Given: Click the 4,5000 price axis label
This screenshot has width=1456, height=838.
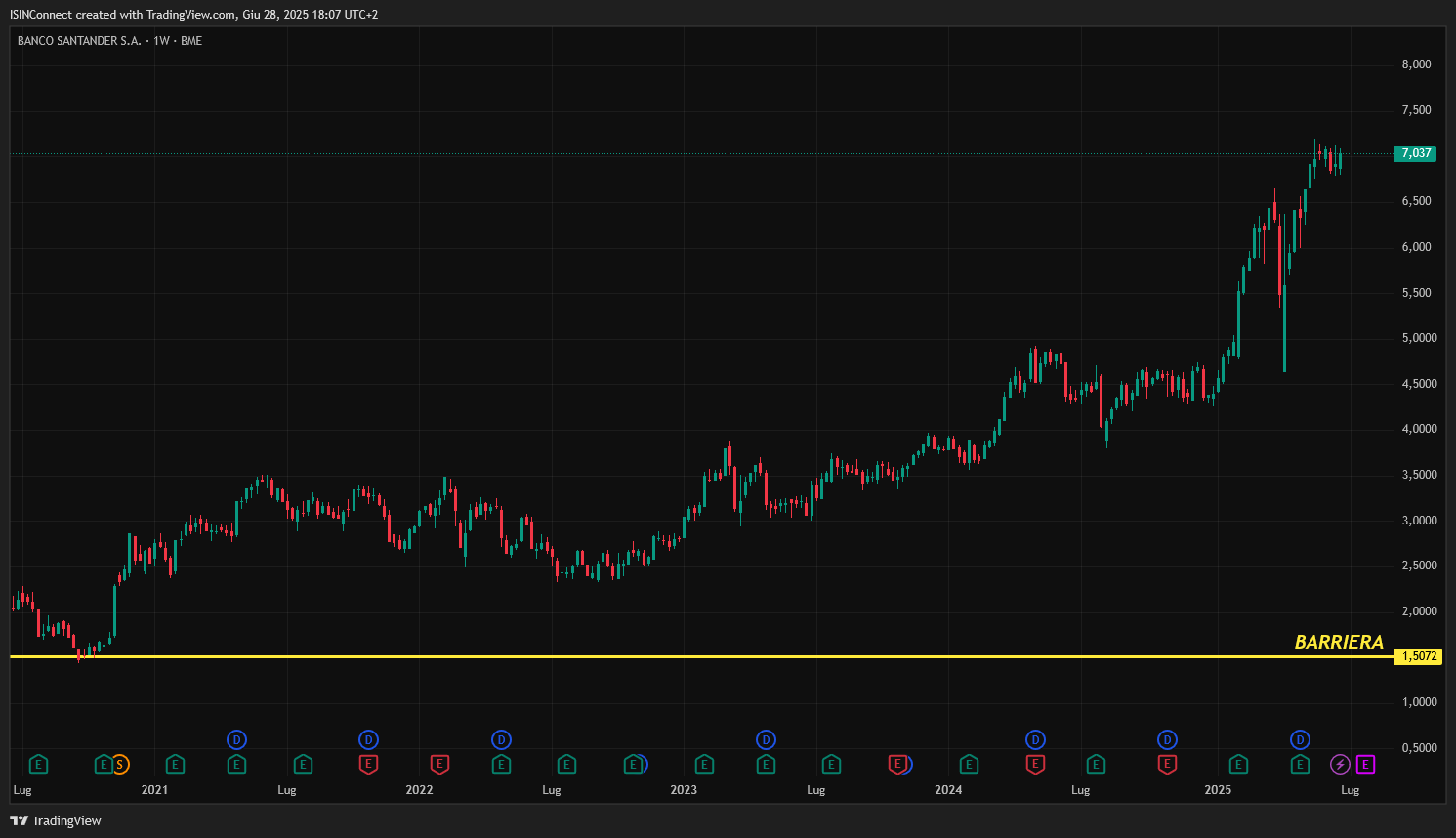Looking at the screenshot, I should point(1419,384).
